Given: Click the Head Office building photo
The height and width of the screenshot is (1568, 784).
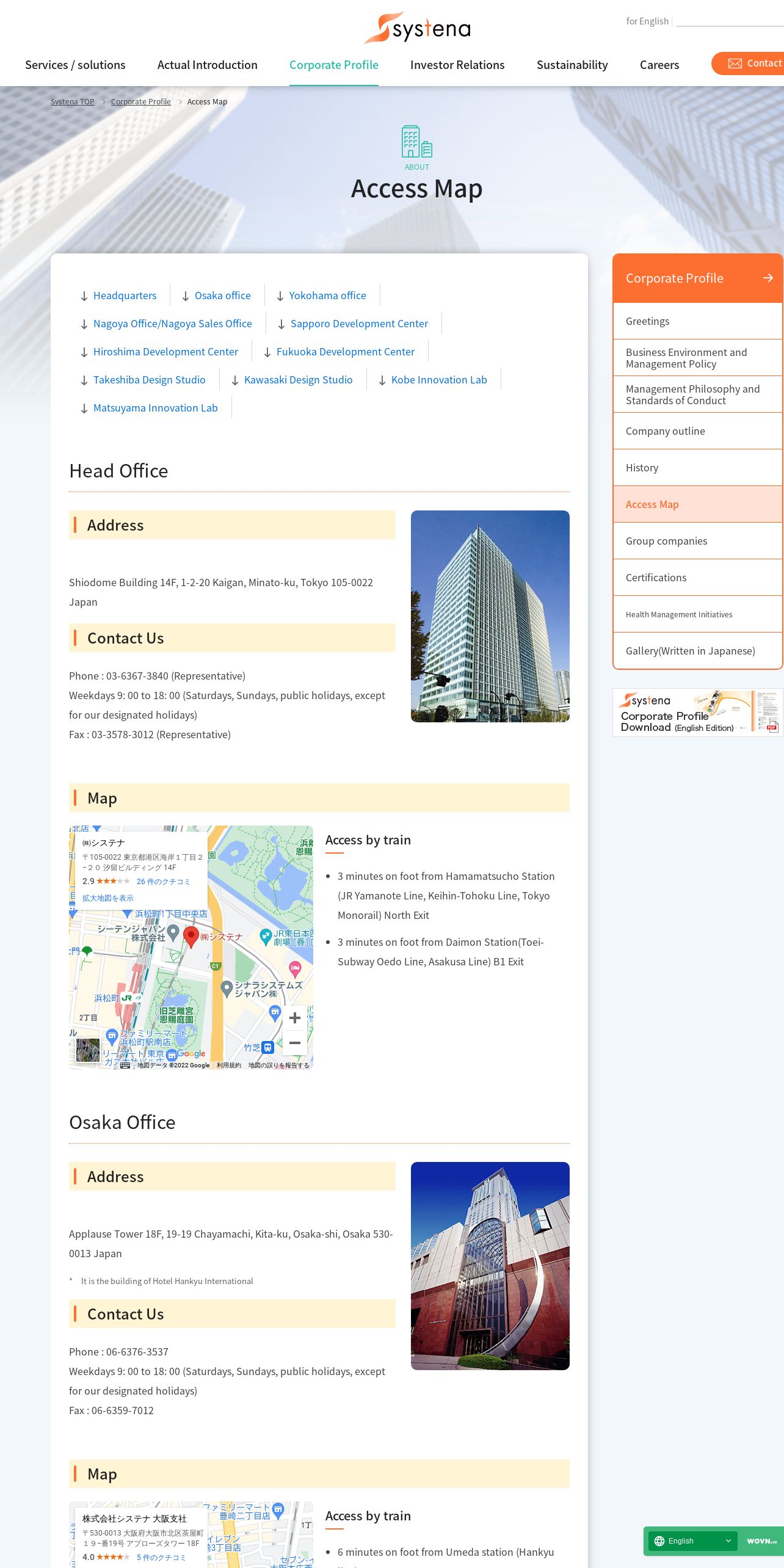Looking at the screenshot, I should tap(490, 616).
